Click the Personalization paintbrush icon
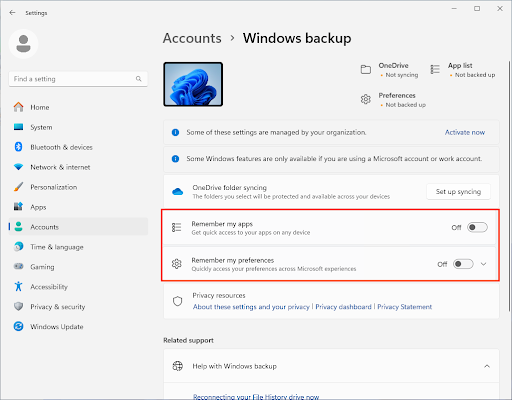Screen dimensions: 512x400 [x=19, y=187]
